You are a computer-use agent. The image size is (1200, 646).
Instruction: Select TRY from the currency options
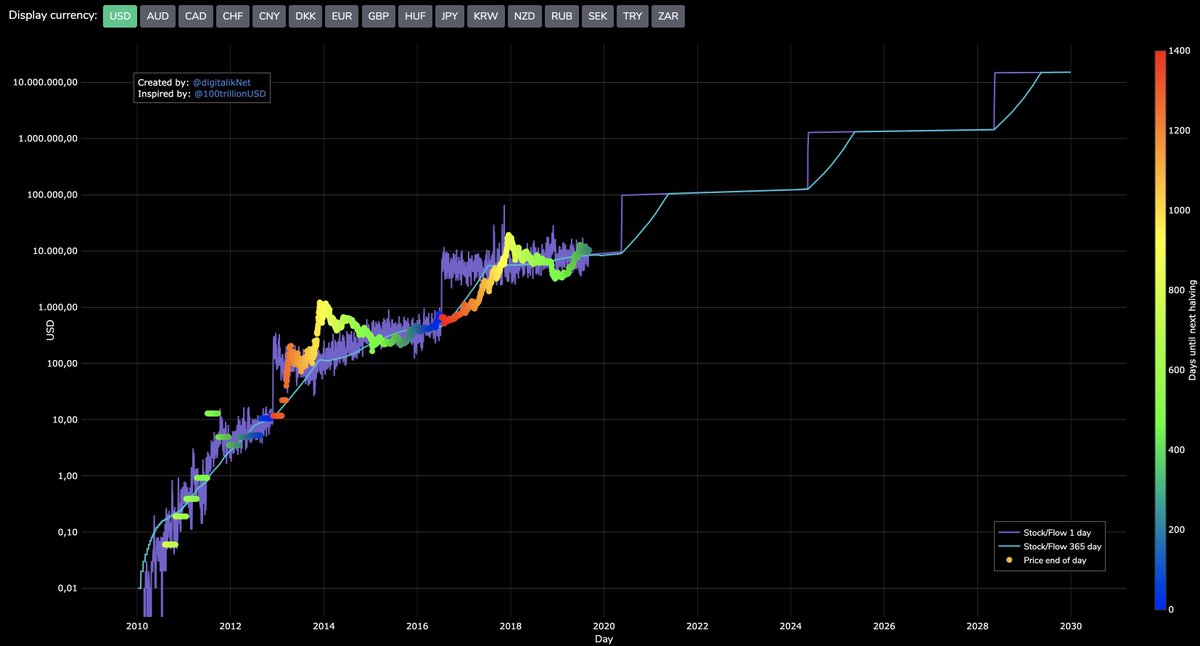click(632, 16)
